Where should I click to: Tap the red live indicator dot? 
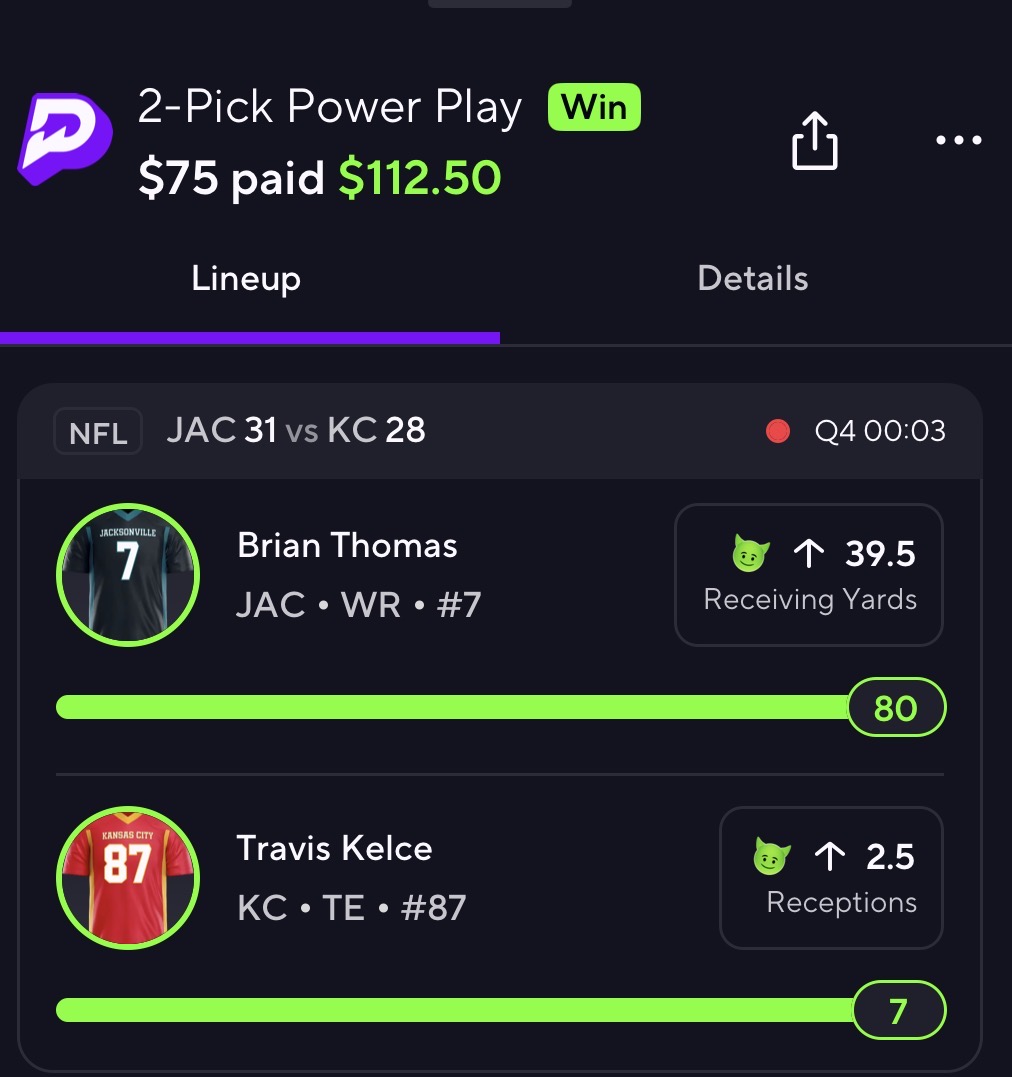pyautogui.click(x=777, y=431)
